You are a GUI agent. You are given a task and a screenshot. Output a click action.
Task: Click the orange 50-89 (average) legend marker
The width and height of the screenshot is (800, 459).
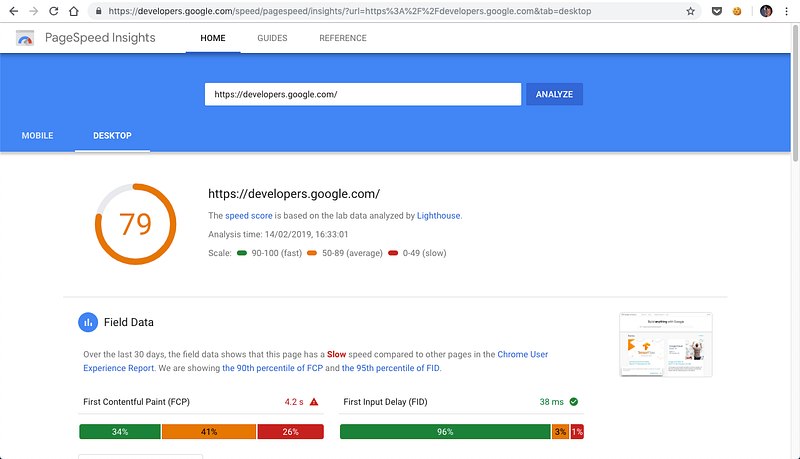pos(312,253)
